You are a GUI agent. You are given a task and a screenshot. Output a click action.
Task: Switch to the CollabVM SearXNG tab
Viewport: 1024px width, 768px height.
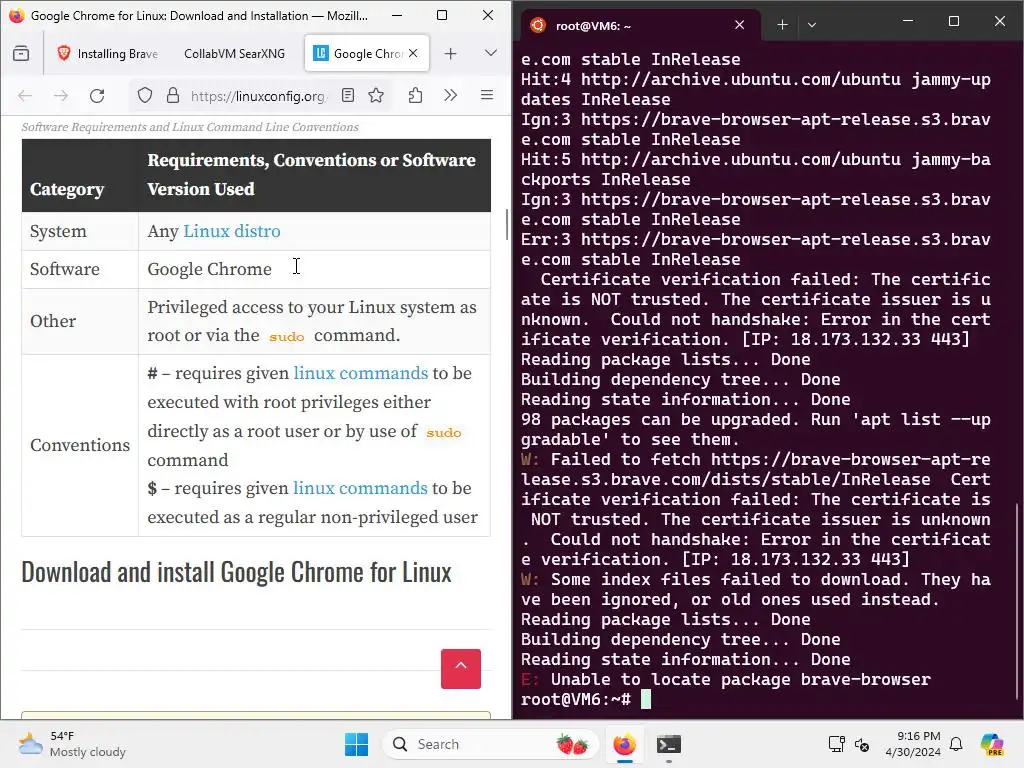click(234, 54)
